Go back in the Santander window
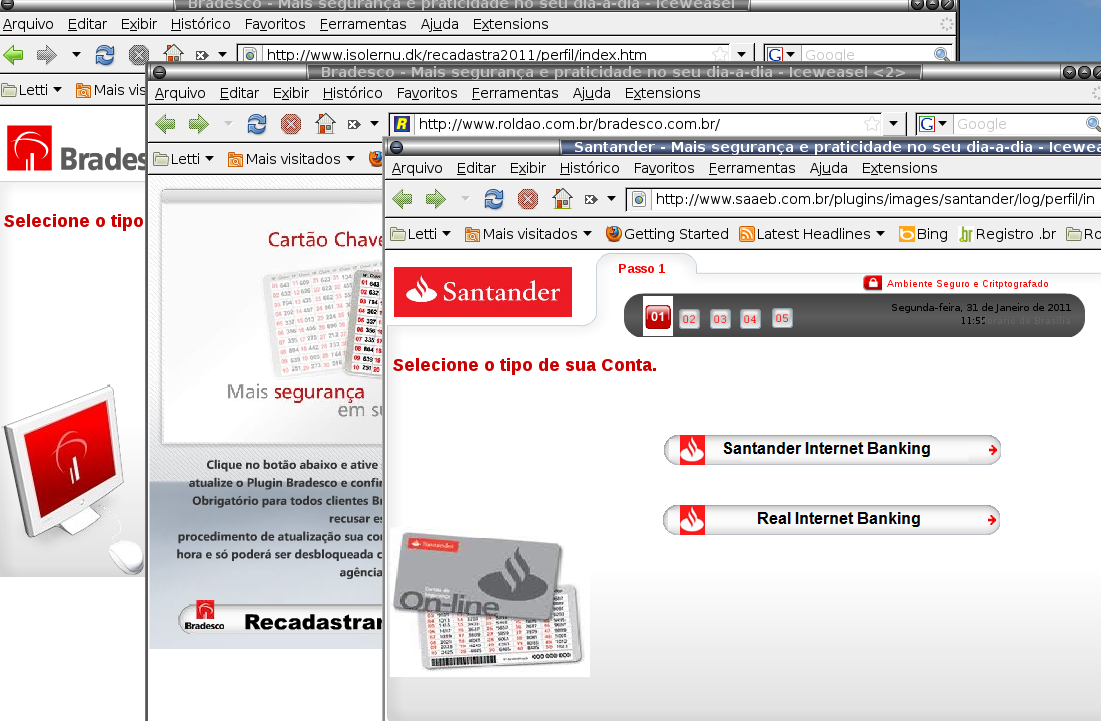Image resolution: width=1101 pixels, height=721 pixels. tap(402, 199)
